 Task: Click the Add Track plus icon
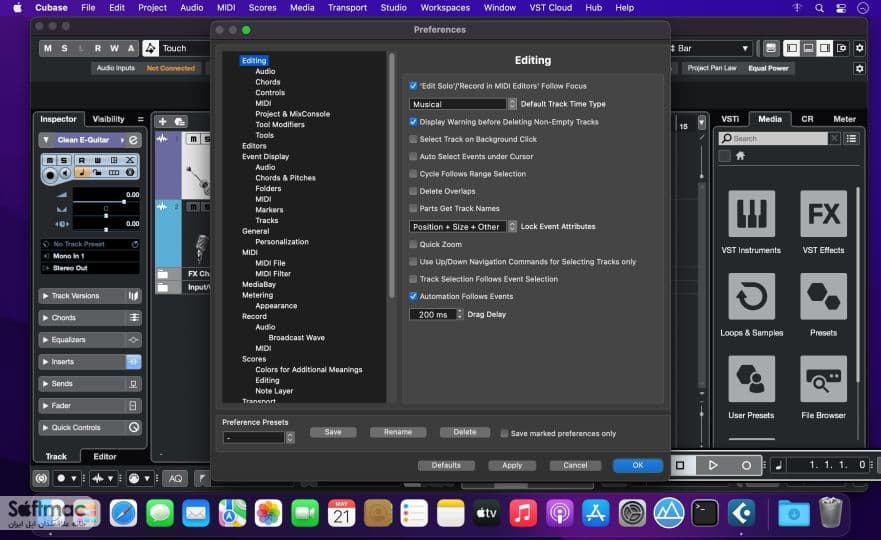coord(162,121)
